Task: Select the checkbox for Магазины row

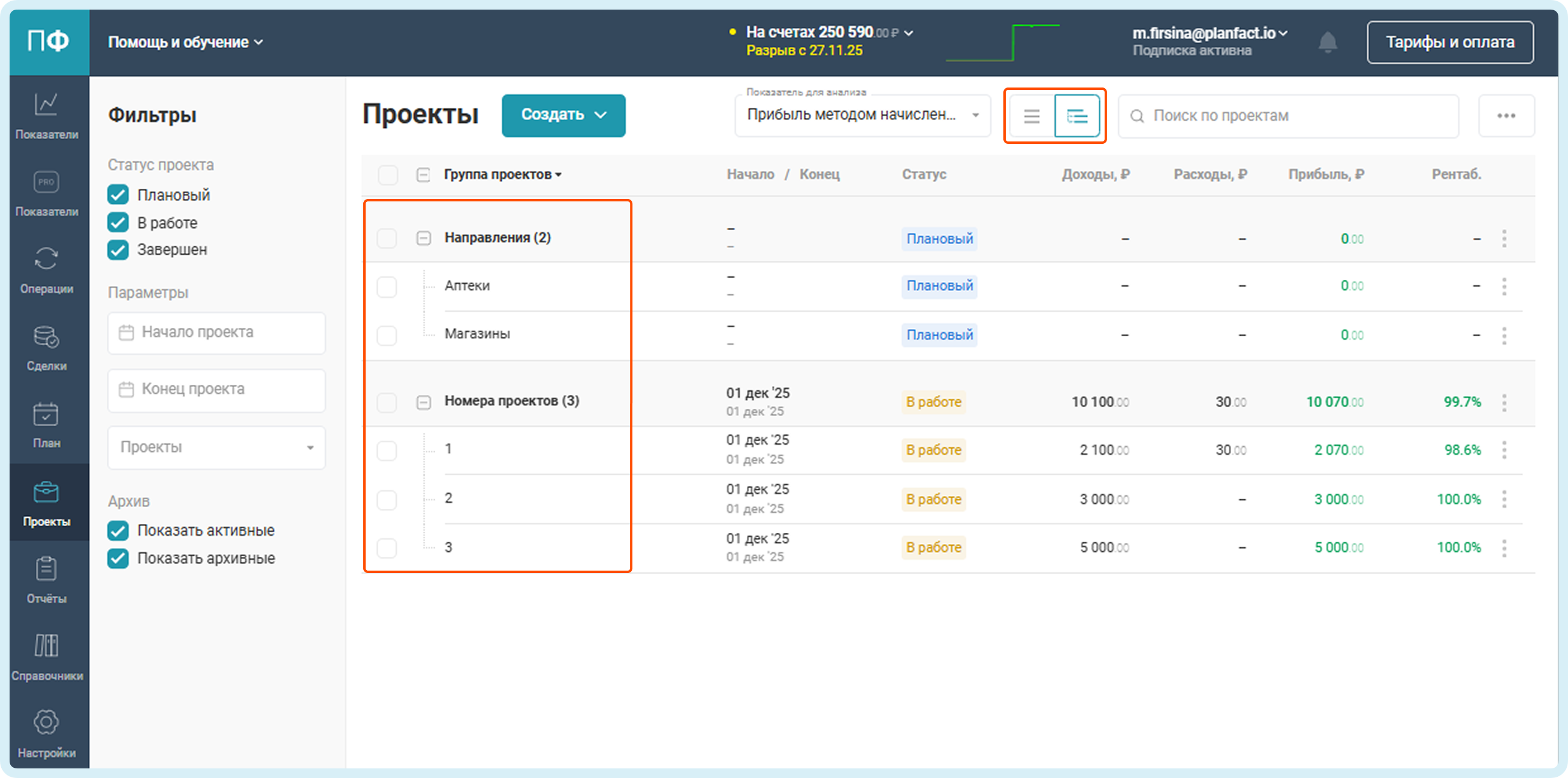Action: pos(387,335)
